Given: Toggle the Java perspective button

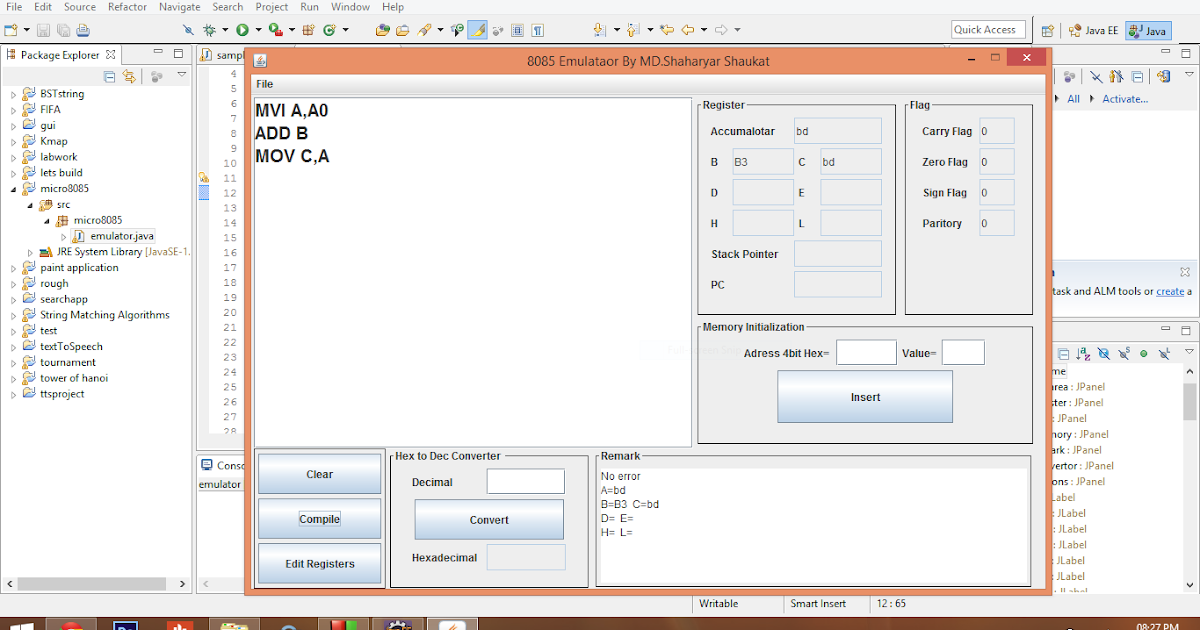Looking at the screenshot, I should 1146,30.
